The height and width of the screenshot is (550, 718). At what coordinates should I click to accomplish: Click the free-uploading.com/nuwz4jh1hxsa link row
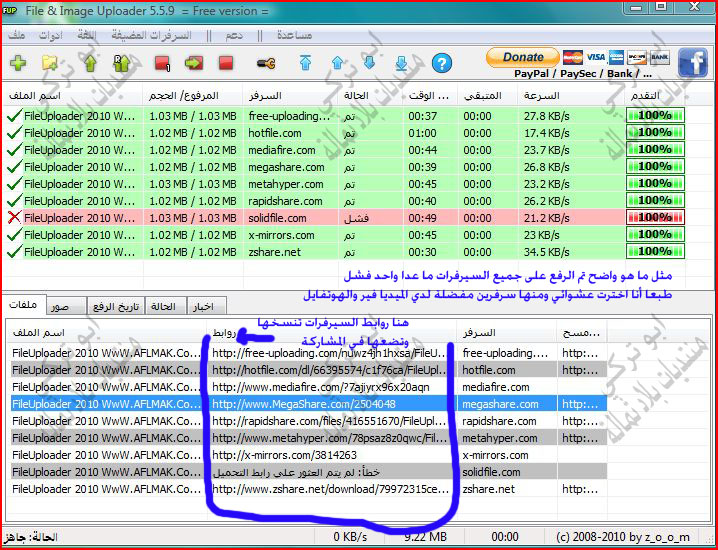308,353
